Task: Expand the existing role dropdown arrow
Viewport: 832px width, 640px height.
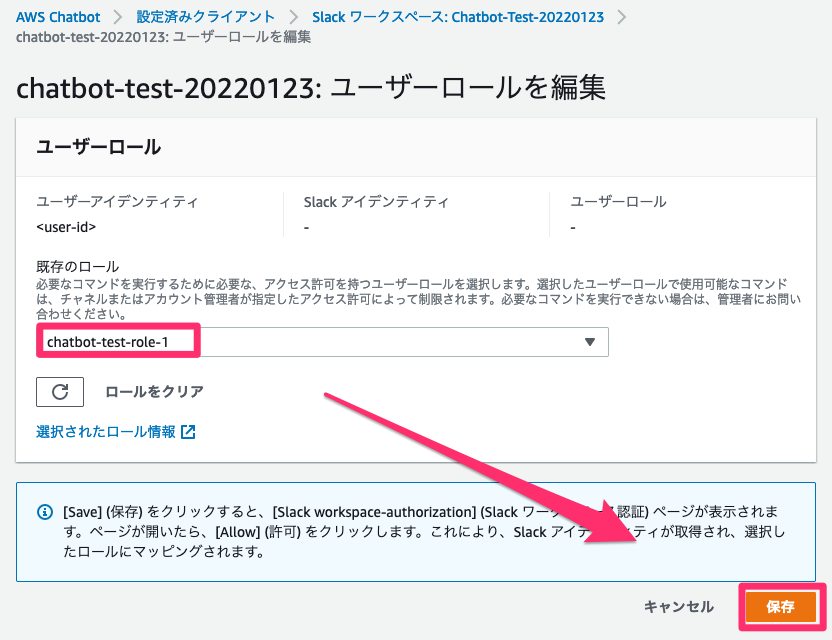Action: (590, 342)
